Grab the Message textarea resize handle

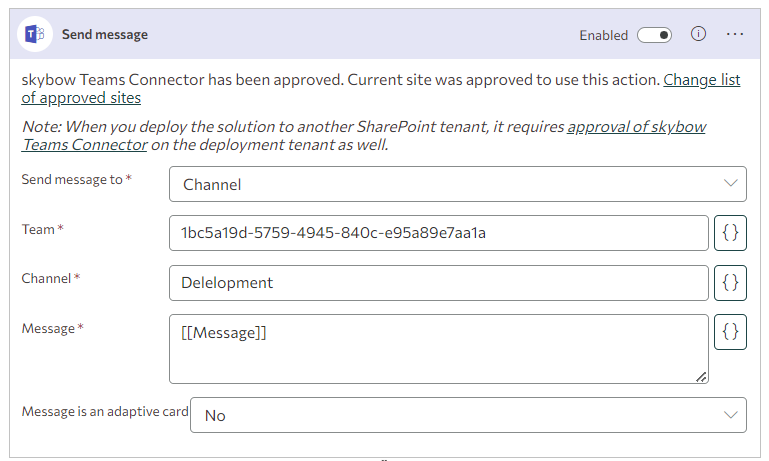pos(701,377)
